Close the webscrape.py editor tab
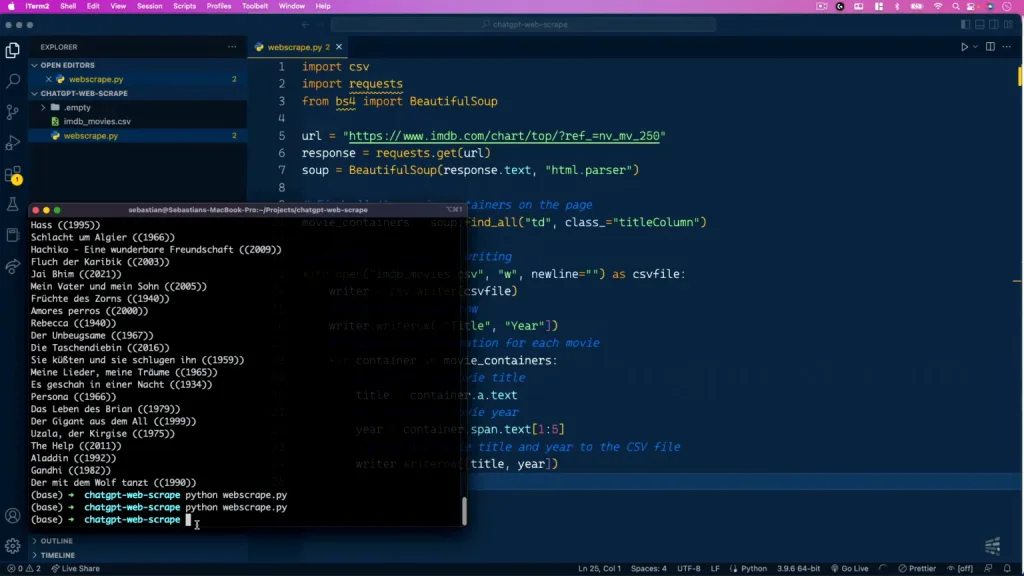 pos(339,47)
